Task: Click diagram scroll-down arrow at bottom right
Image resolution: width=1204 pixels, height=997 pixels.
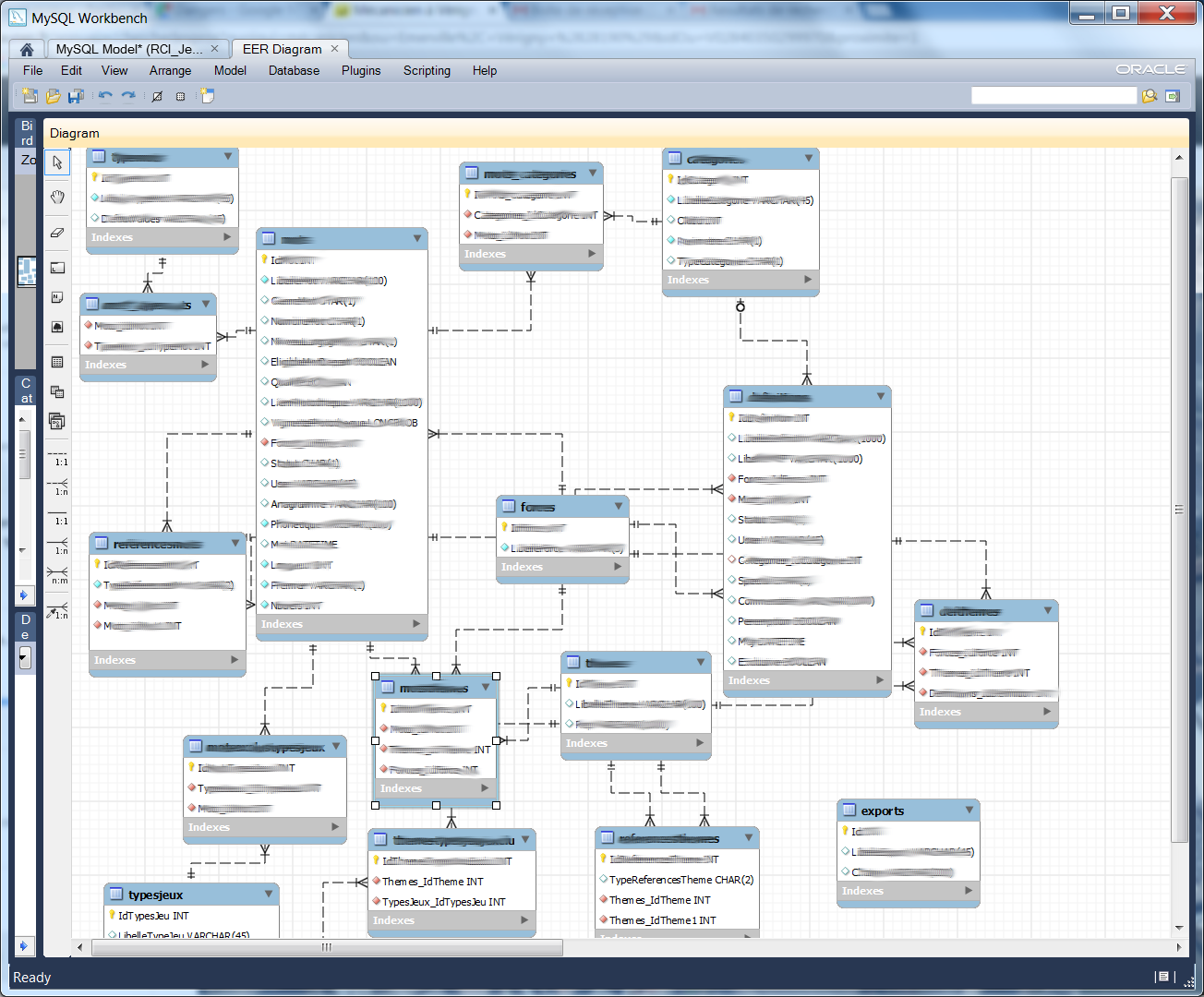Action: 1179,928
